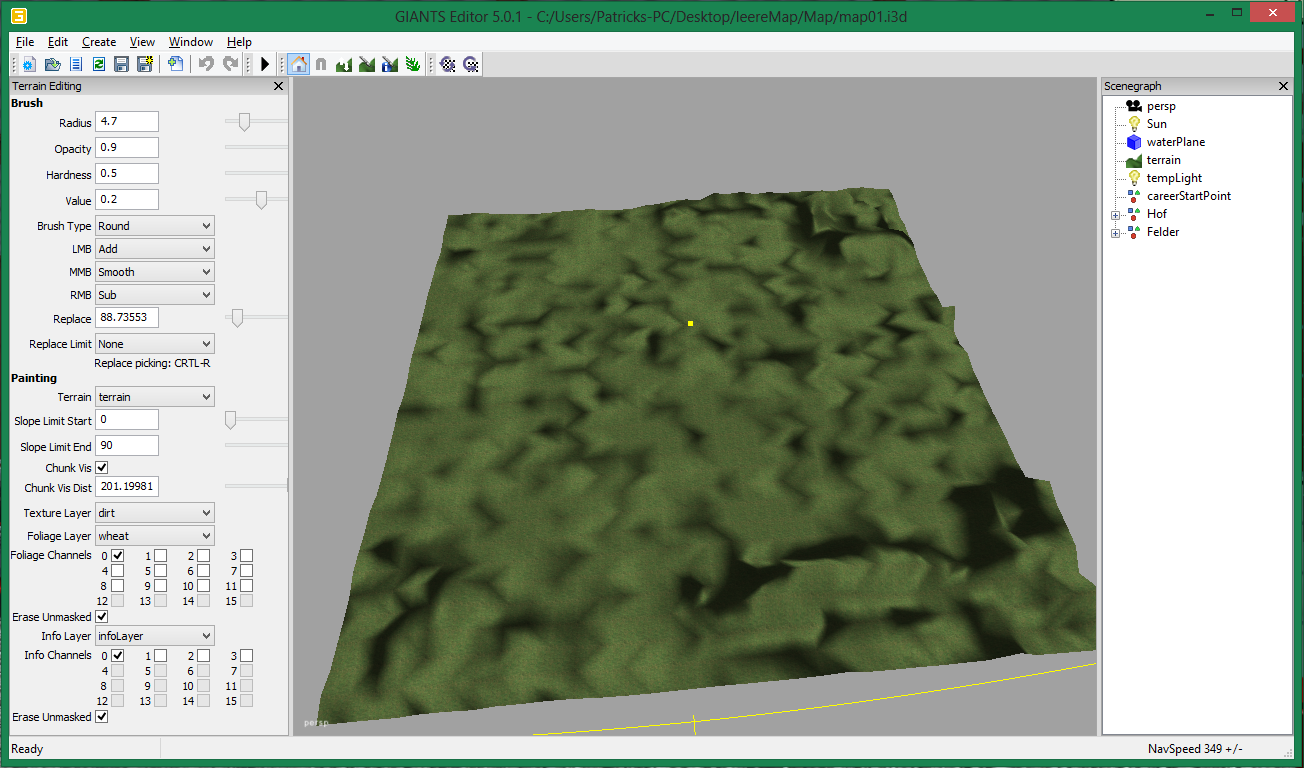Open the Window menu
The image size is (1304, 768).
coord(191,42)
